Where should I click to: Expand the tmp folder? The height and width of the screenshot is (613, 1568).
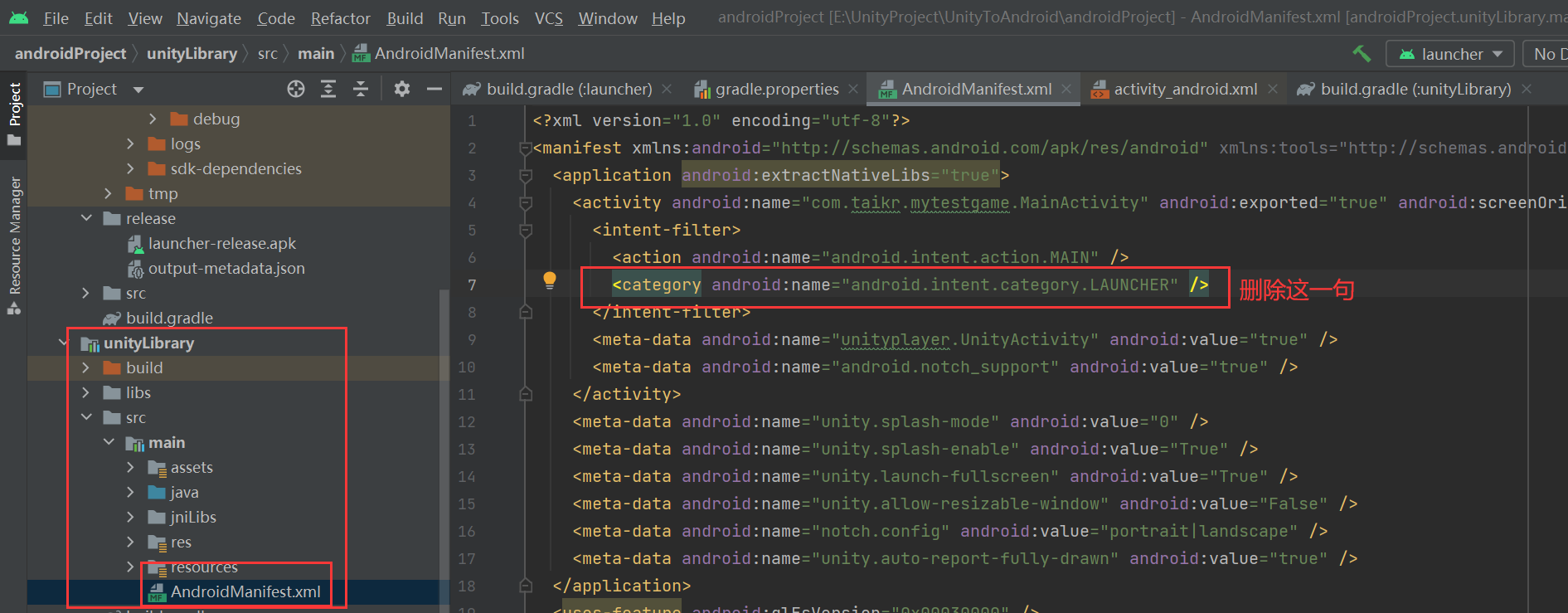(108, 194)
